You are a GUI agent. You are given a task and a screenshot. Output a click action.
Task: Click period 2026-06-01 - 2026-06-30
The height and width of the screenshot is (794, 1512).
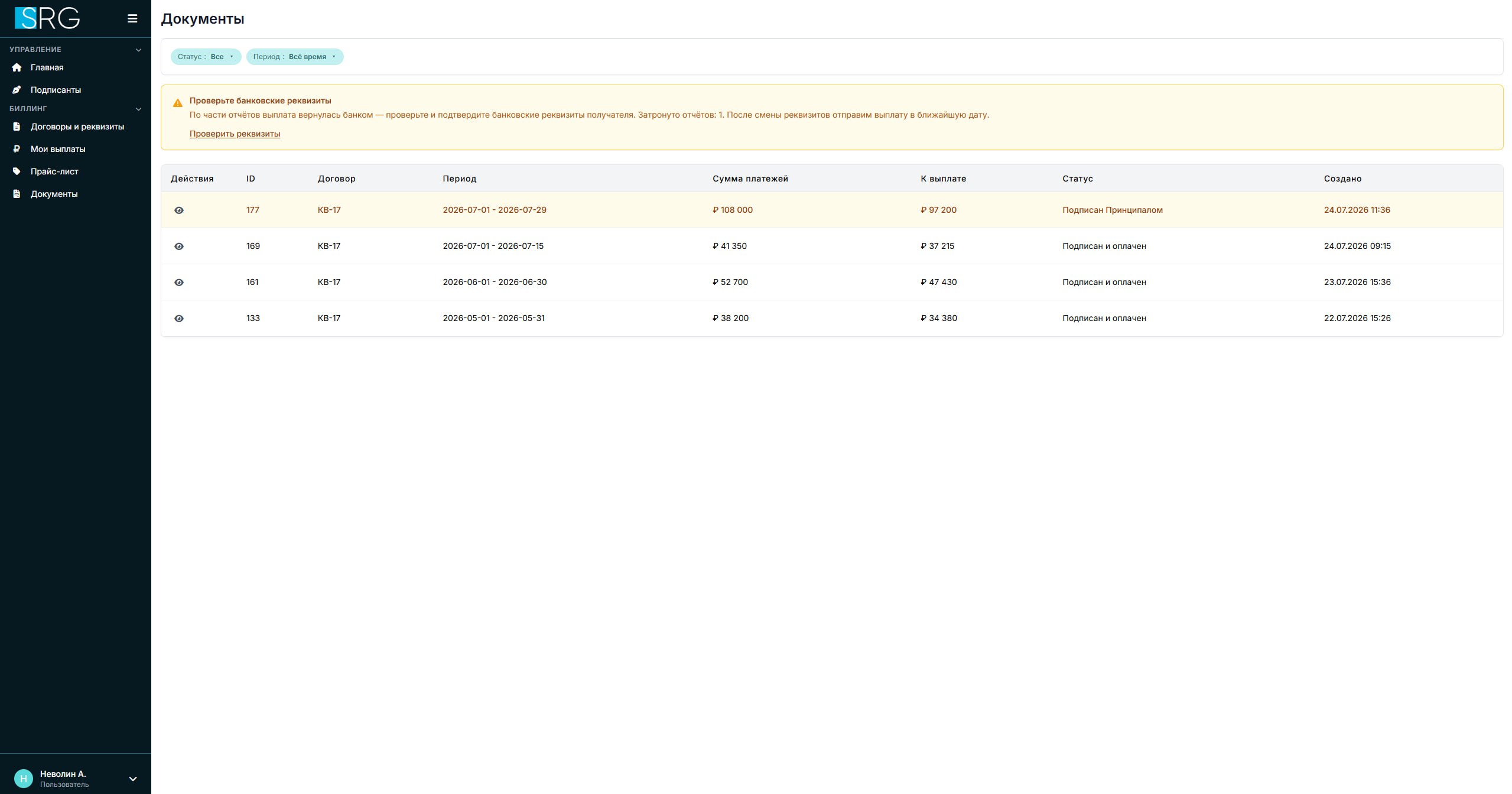point(495,282)
